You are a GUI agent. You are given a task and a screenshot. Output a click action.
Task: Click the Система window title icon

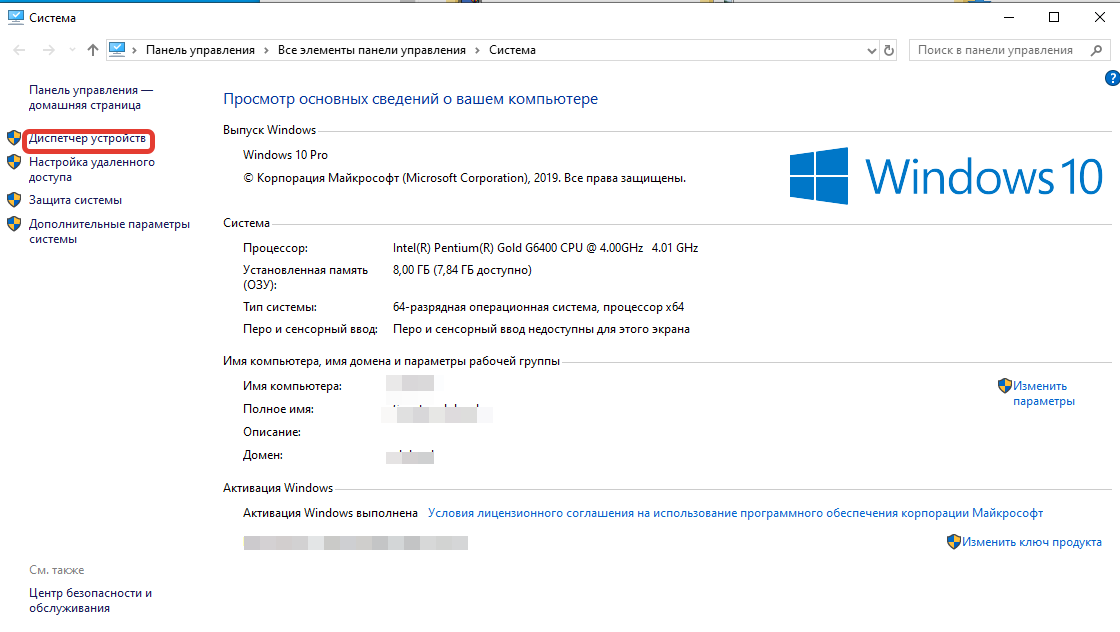click(16, 17)
